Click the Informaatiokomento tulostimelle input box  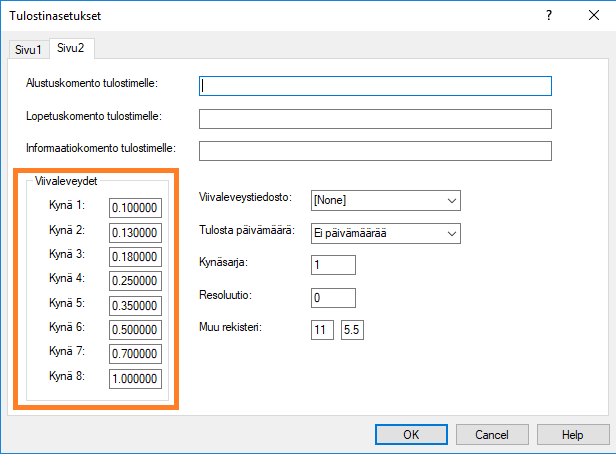(x=376, y=151)
